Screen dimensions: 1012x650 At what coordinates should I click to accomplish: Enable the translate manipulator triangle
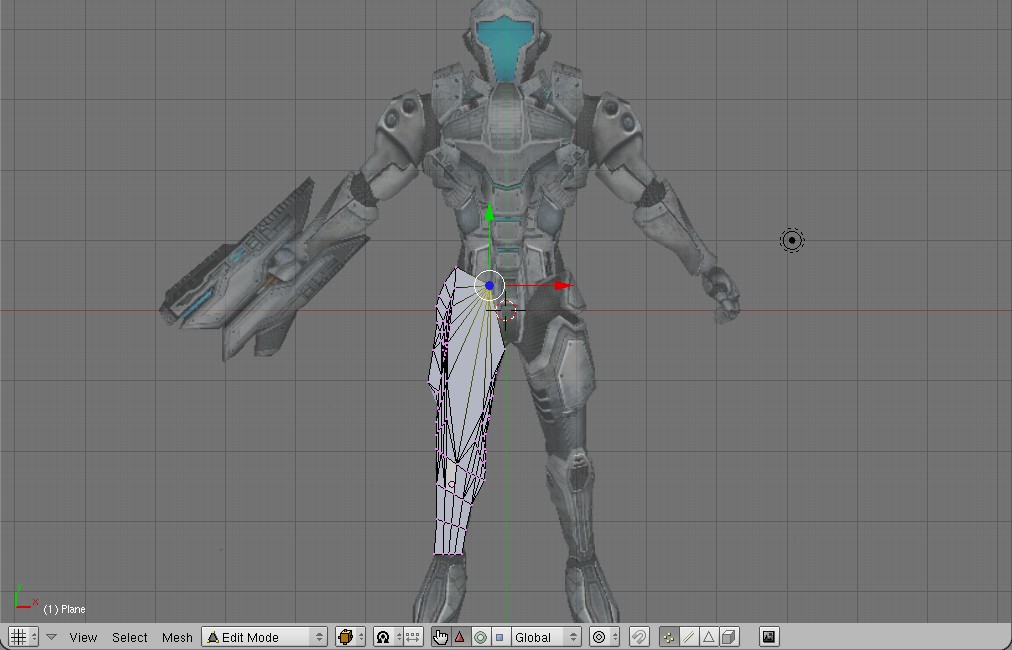(460, 637)
